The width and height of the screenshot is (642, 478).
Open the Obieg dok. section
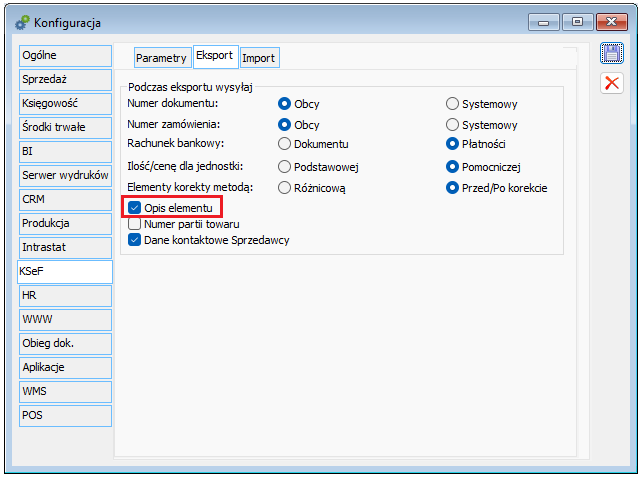(64, 343)
